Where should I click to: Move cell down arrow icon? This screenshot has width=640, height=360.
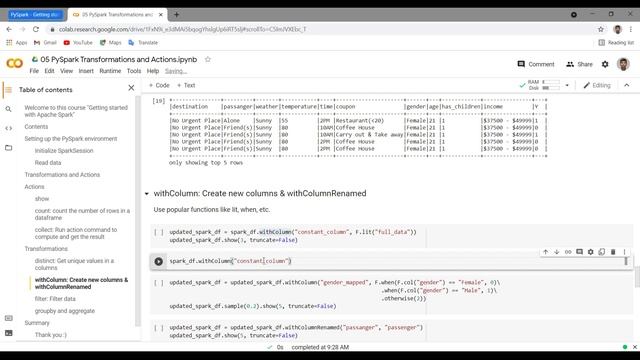pos(556,252)
